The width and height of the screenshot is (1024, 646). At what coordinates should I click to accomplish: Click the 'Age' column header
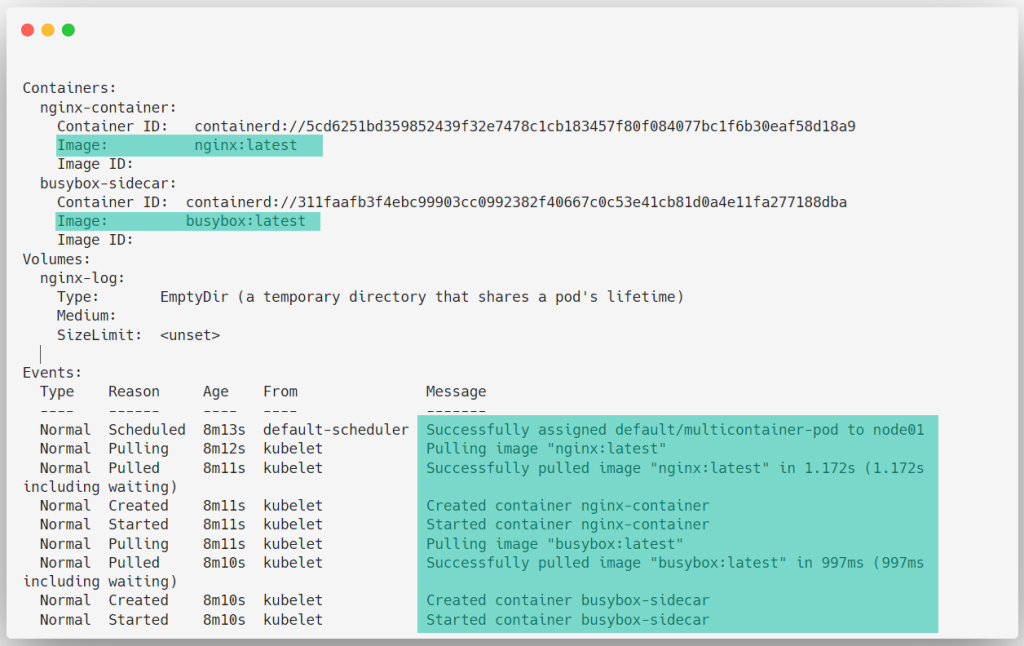216,391
